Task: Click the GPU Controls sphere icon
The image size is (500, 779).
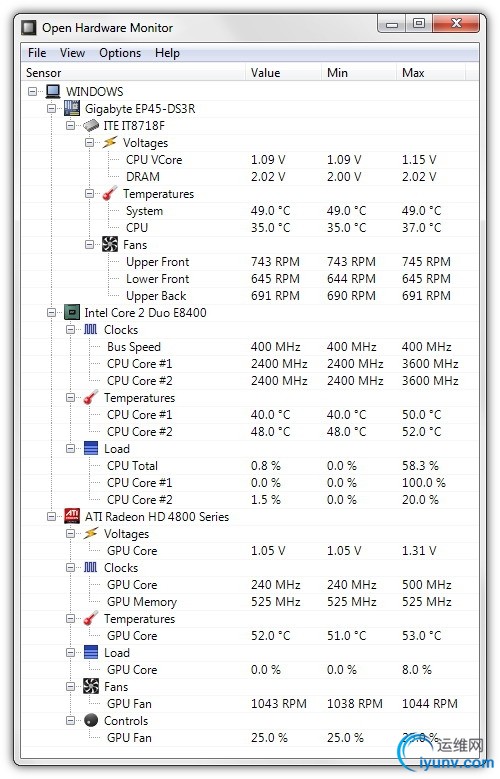Action: coord(91,720)
